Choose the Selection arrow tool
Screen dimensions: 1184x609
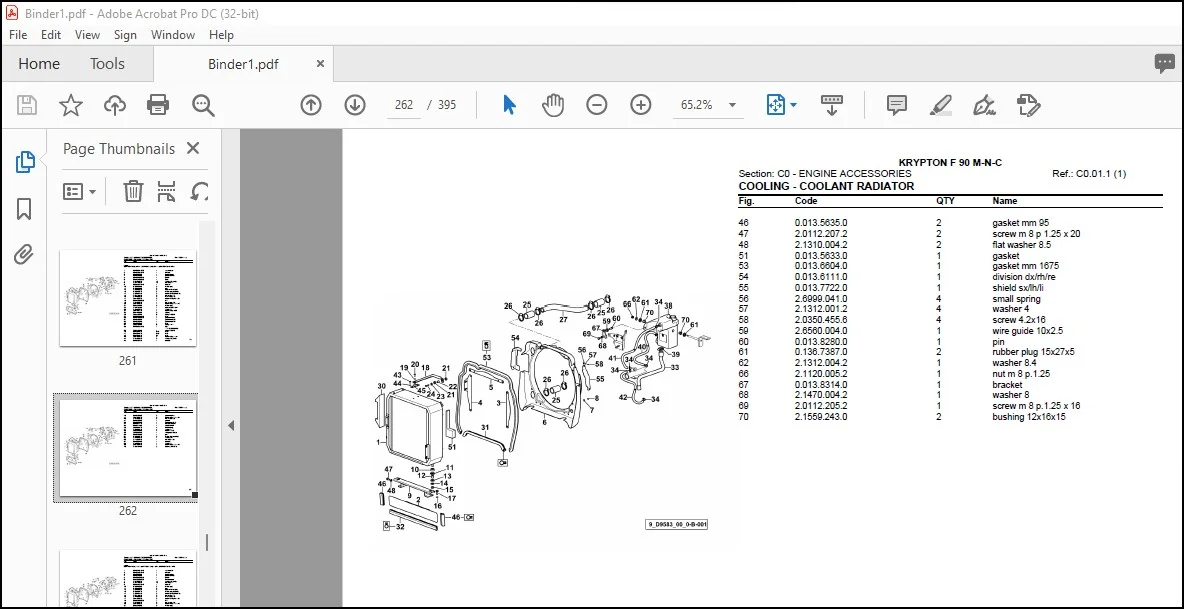(x=510, y=105)
